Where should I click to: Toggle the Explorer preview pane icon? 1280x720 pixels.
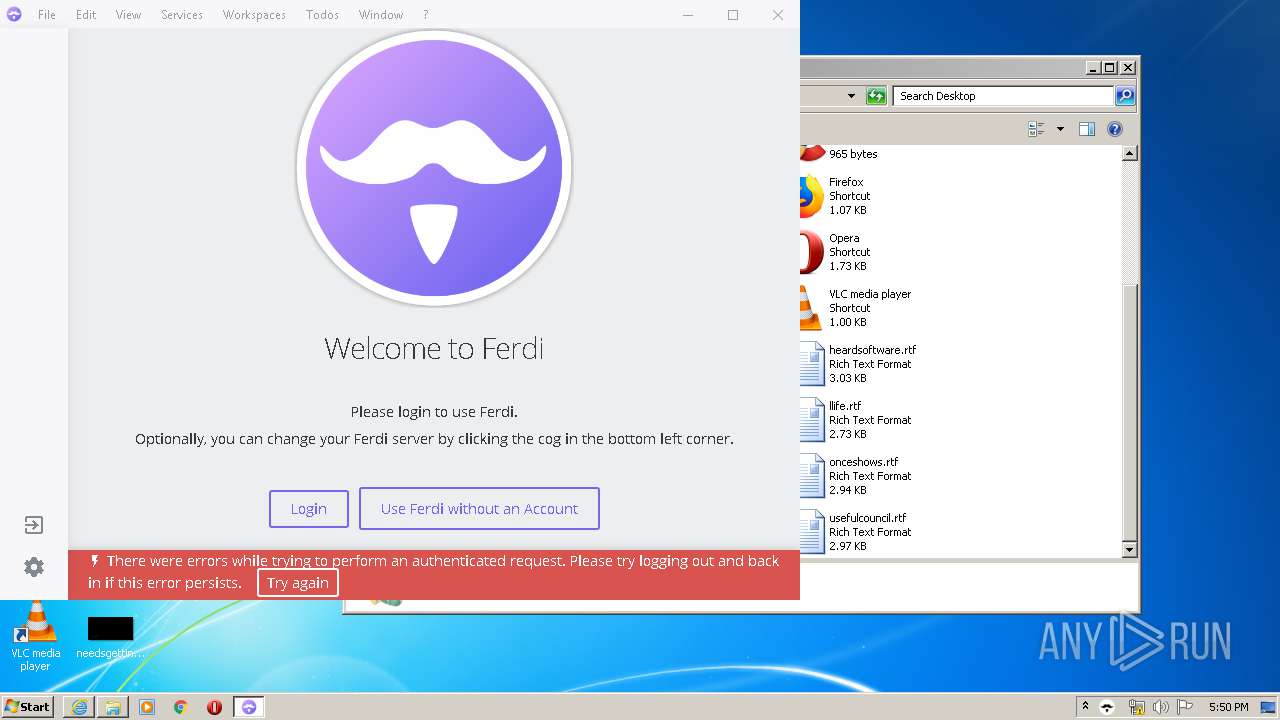point(1087,129)
